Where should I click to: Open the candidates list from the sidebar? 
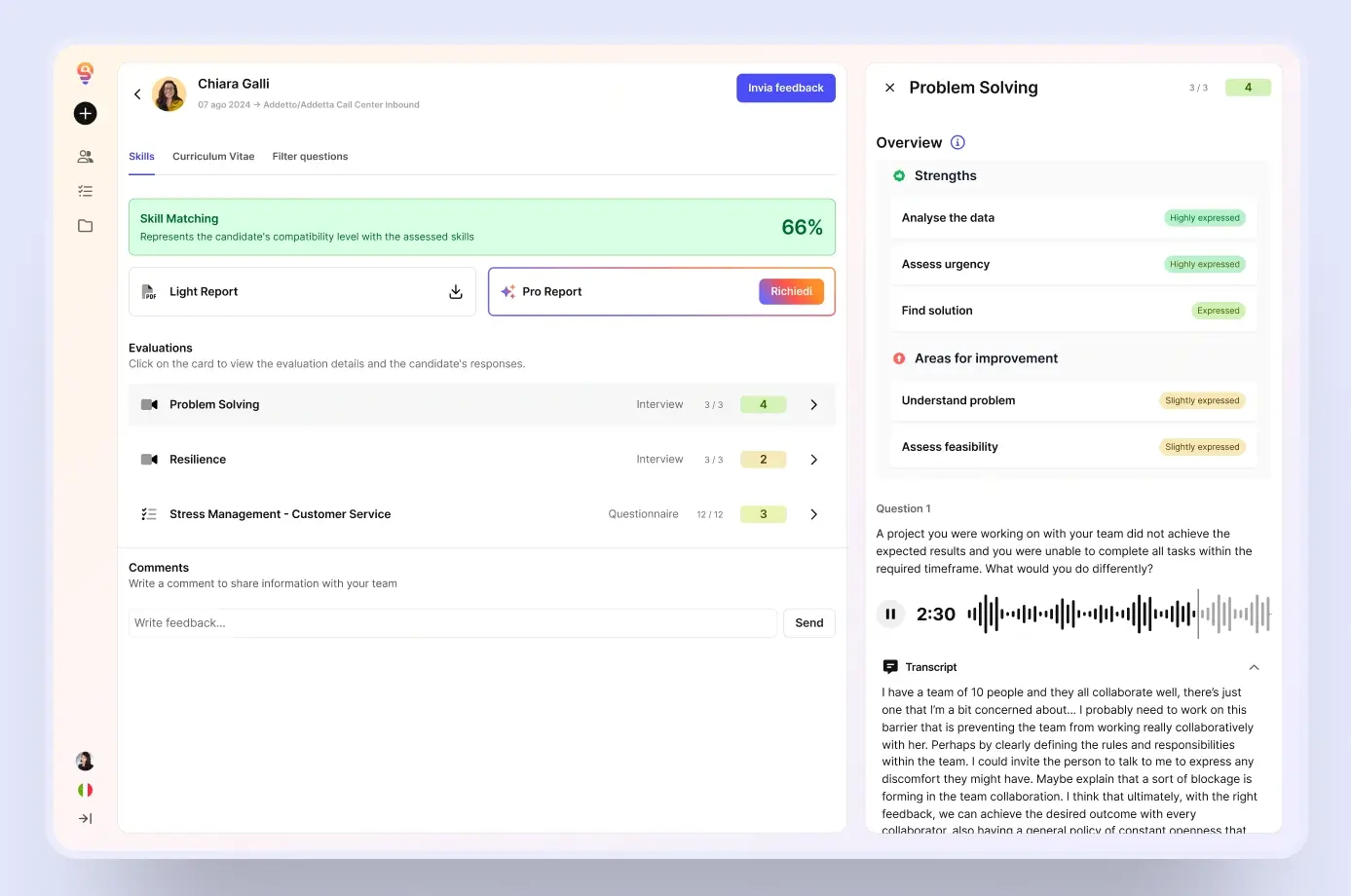pos(85,156)
